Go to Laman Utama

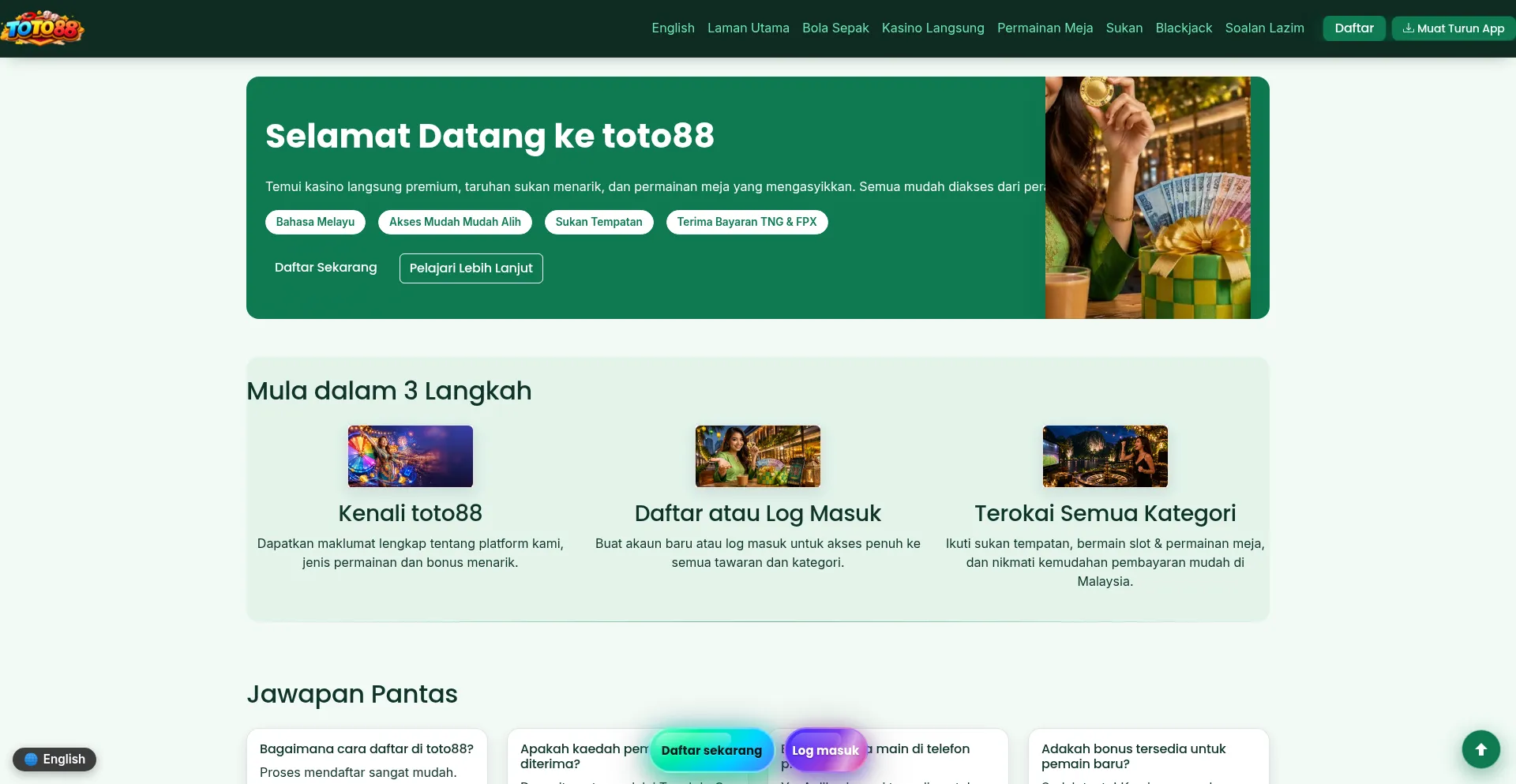[748, 28]
